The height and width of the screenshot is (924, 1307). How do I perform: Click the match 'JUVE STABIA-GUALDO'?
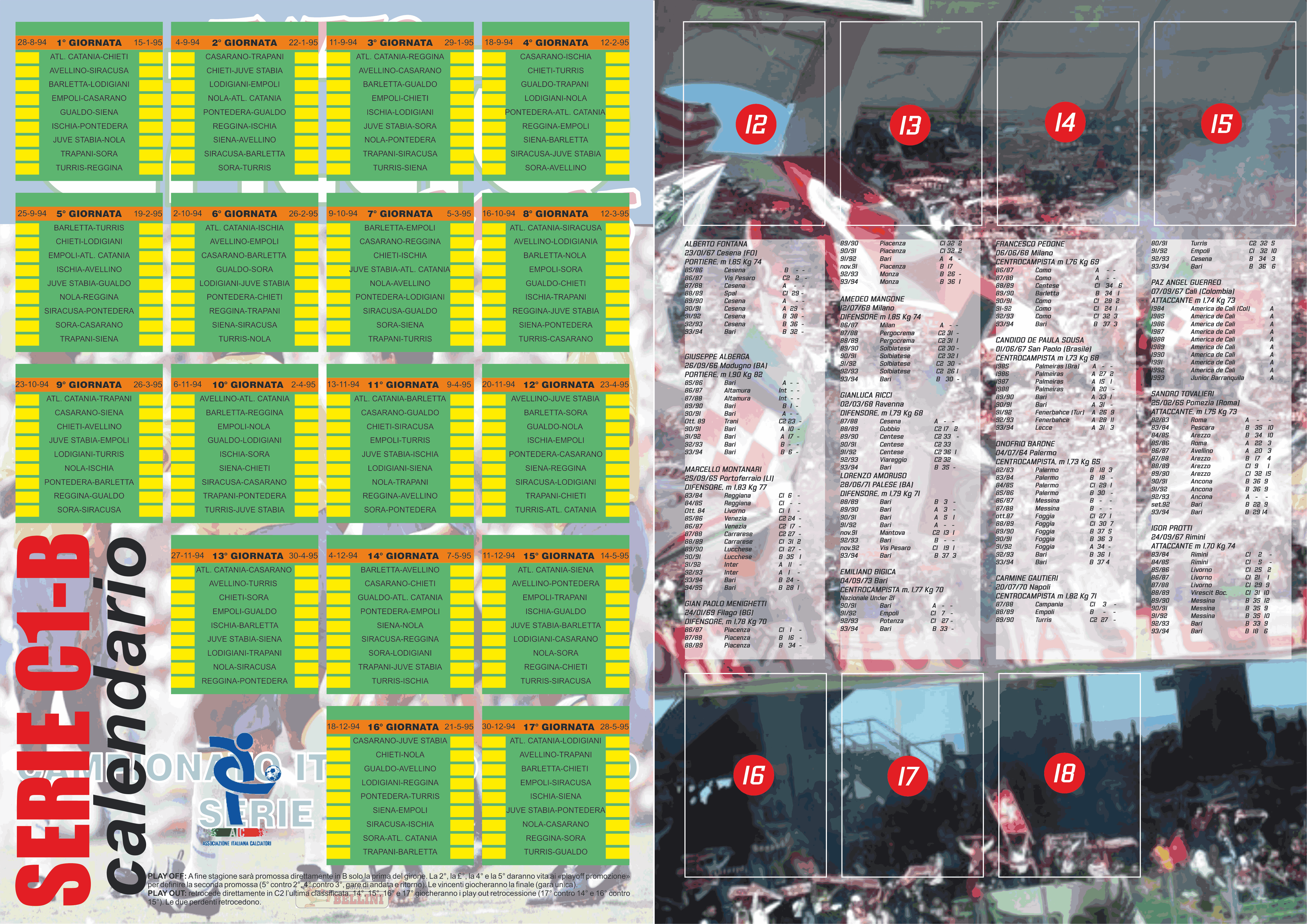pos(89,284)
